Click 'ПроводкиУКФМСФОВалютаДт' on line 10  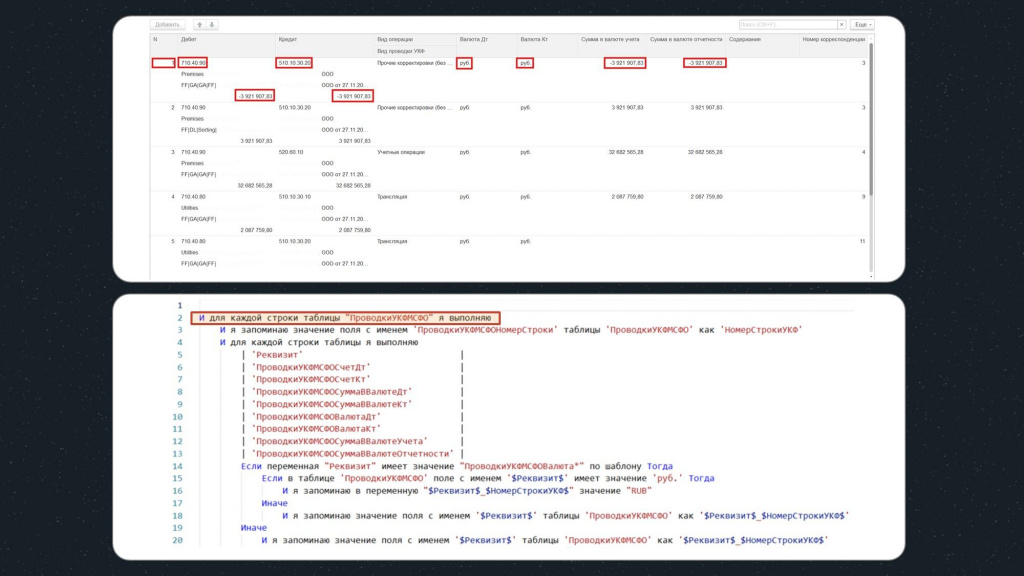pos(316,417)
